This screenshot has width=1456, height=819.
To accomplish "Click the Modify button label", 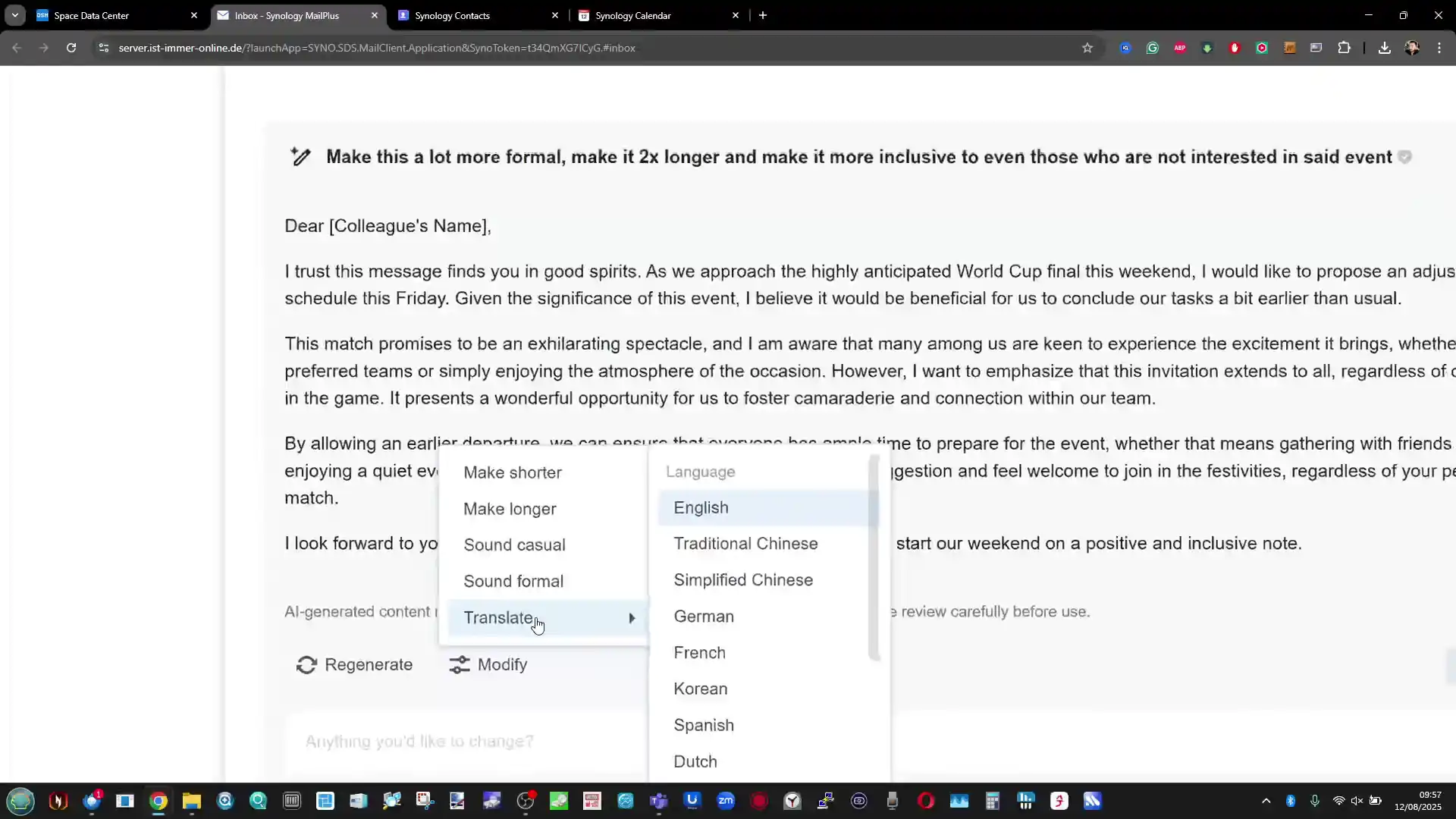I will 502,665.
